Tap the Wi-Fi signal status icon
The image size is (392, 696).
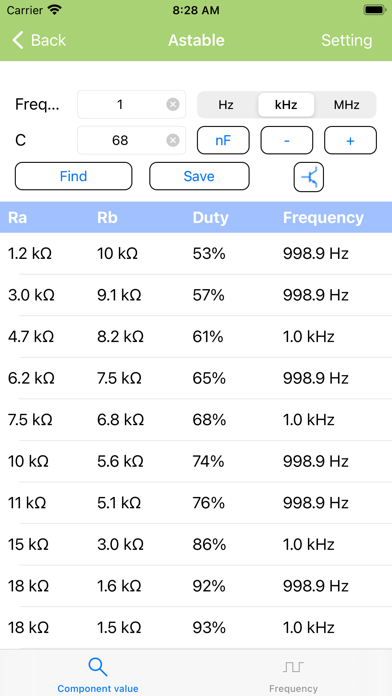[55, 10]
